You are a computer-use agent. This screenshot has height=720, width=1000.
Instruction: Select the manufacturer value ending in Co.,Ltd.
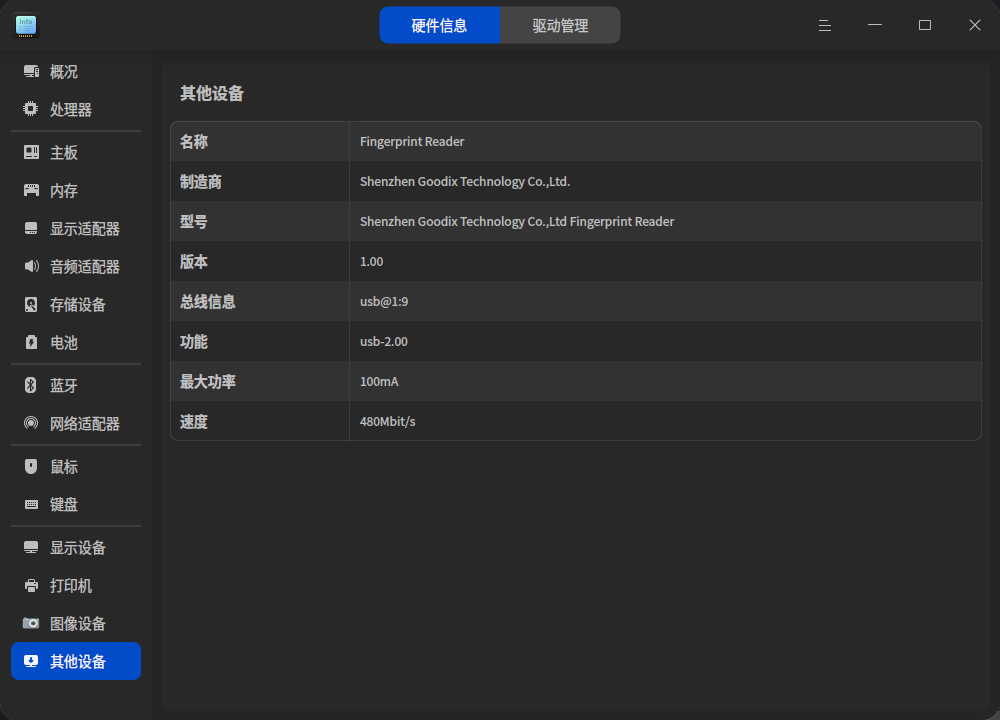point(465,182)
